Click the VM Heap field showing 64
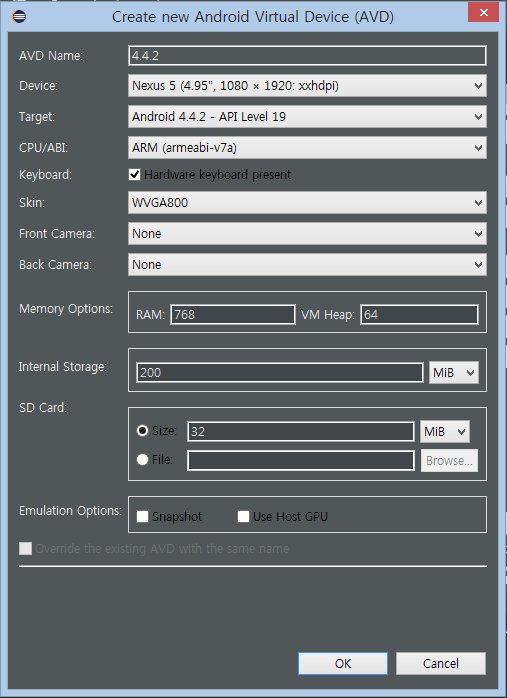Screen dimensions: 507x698 419,315
